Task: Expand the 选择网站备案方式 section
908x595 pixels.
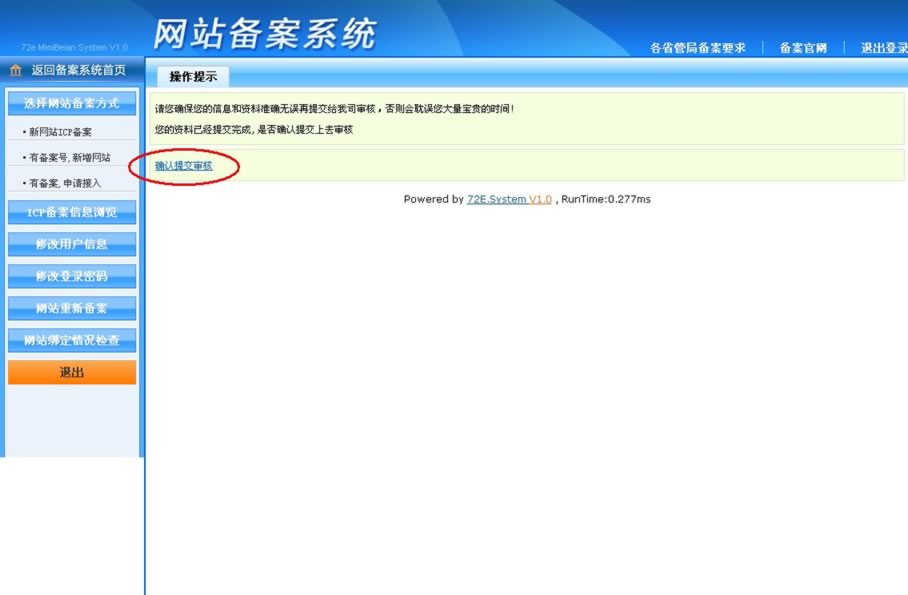Action: click(71, 103)
